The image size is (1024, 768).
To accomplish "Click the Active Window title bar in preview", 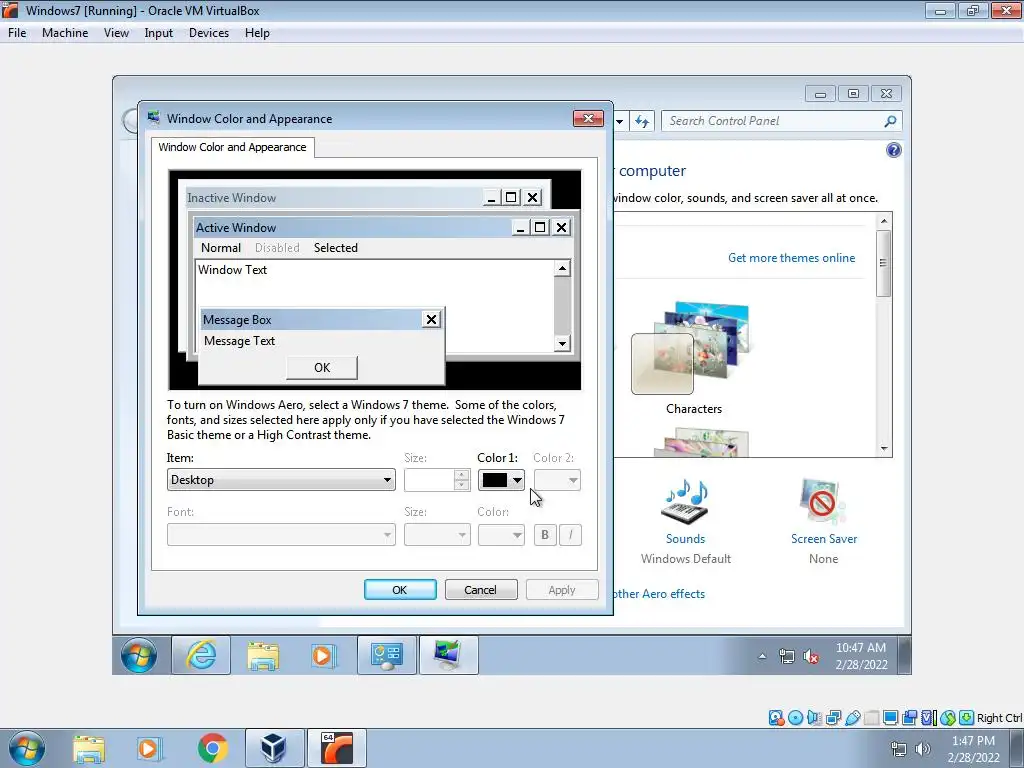I will click(x=383, y=227).
